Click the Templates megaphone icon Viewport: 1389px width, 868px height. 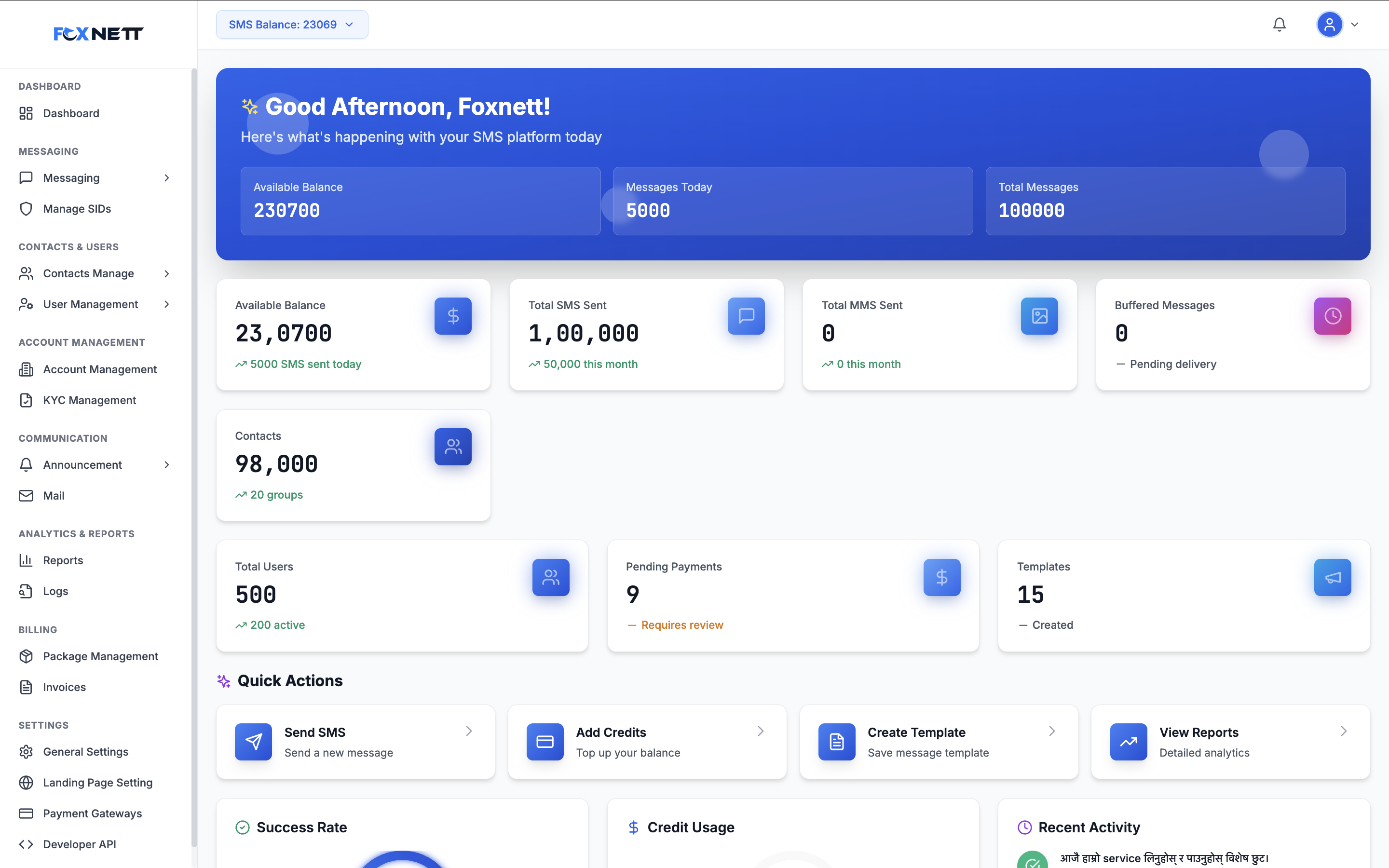[1333, 578]
